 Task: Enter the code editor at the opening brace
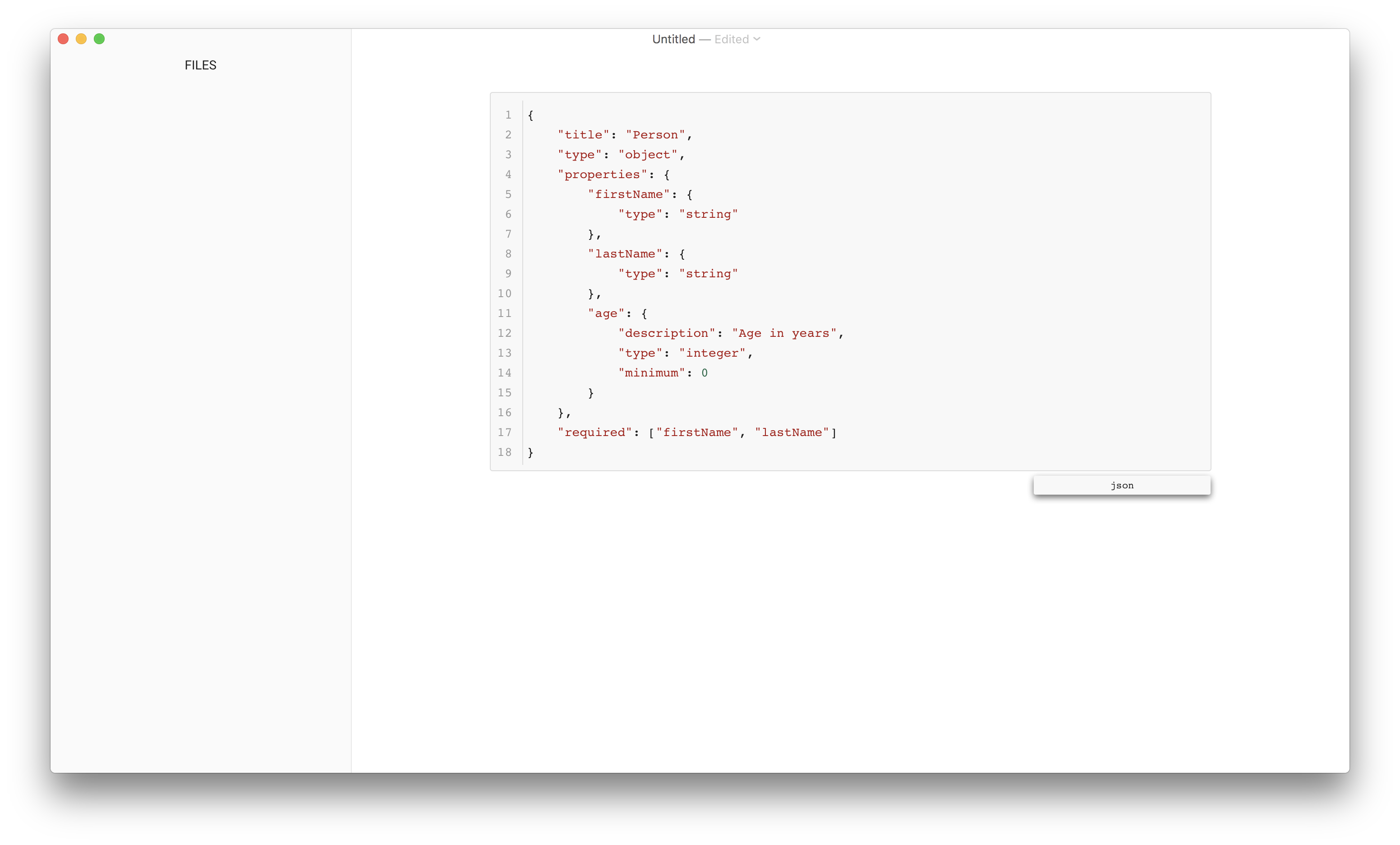click(x=531, y=115)
